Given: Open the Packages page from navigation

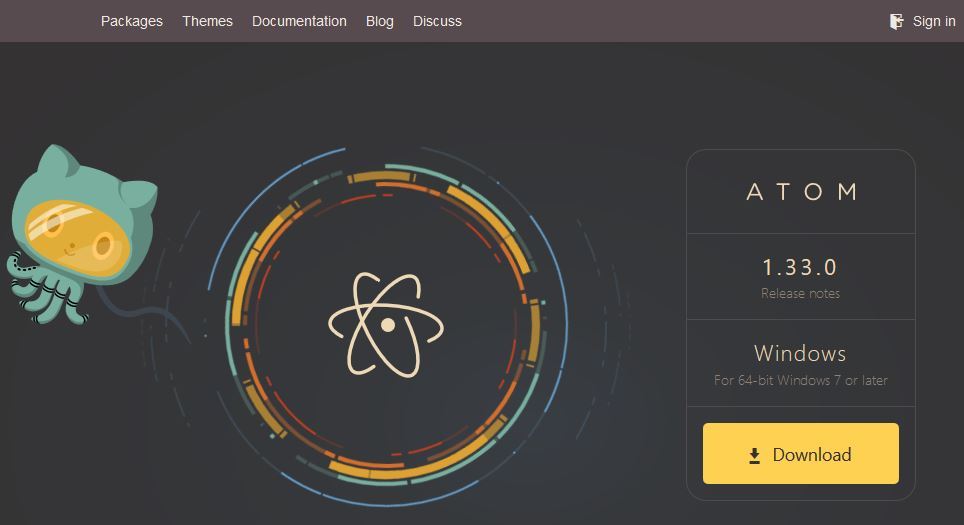Looking at the screenshot, I should pos(131,21).
